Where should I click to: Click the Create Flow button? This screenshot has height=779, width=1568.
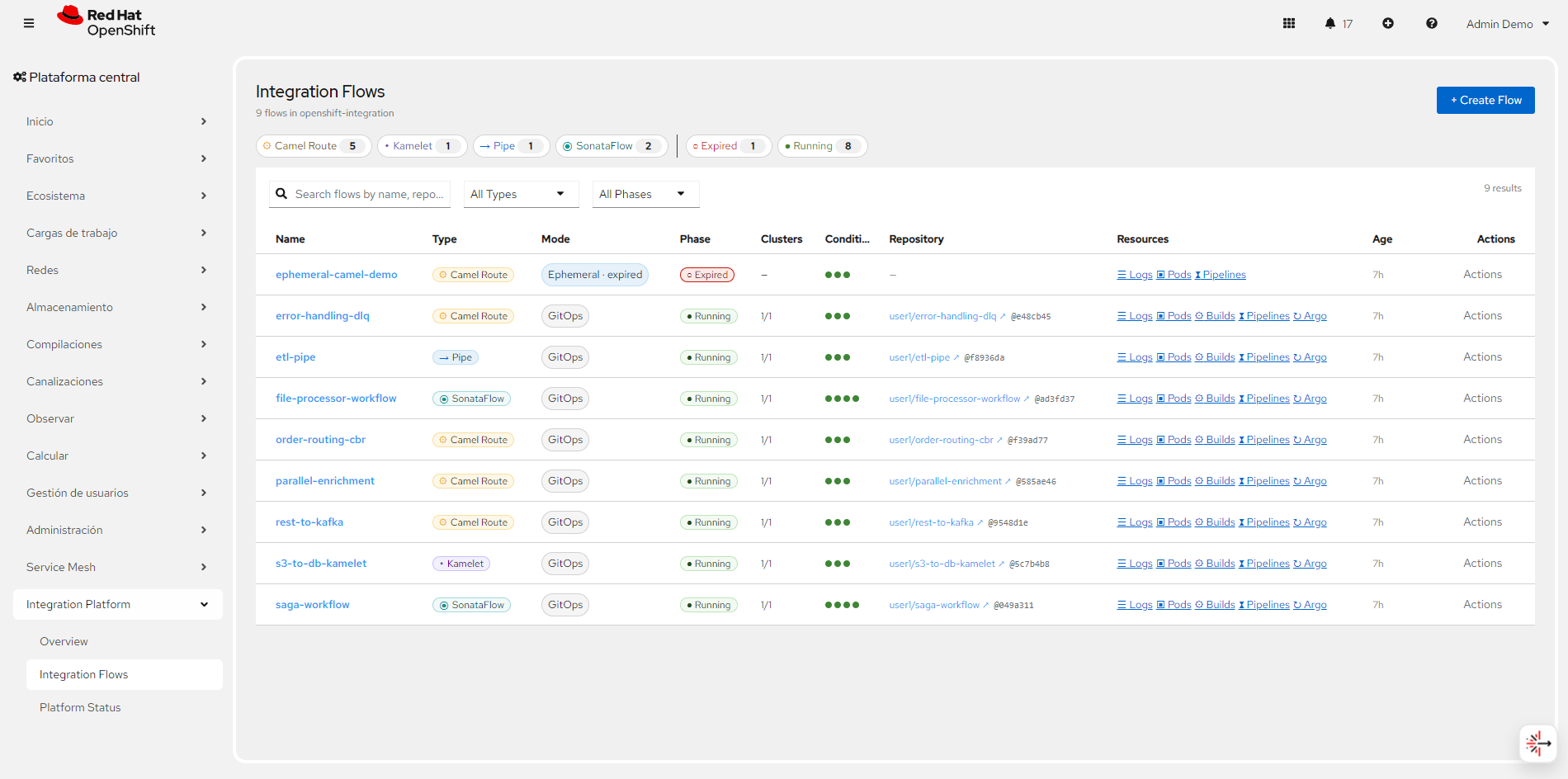pos(1485,100)
